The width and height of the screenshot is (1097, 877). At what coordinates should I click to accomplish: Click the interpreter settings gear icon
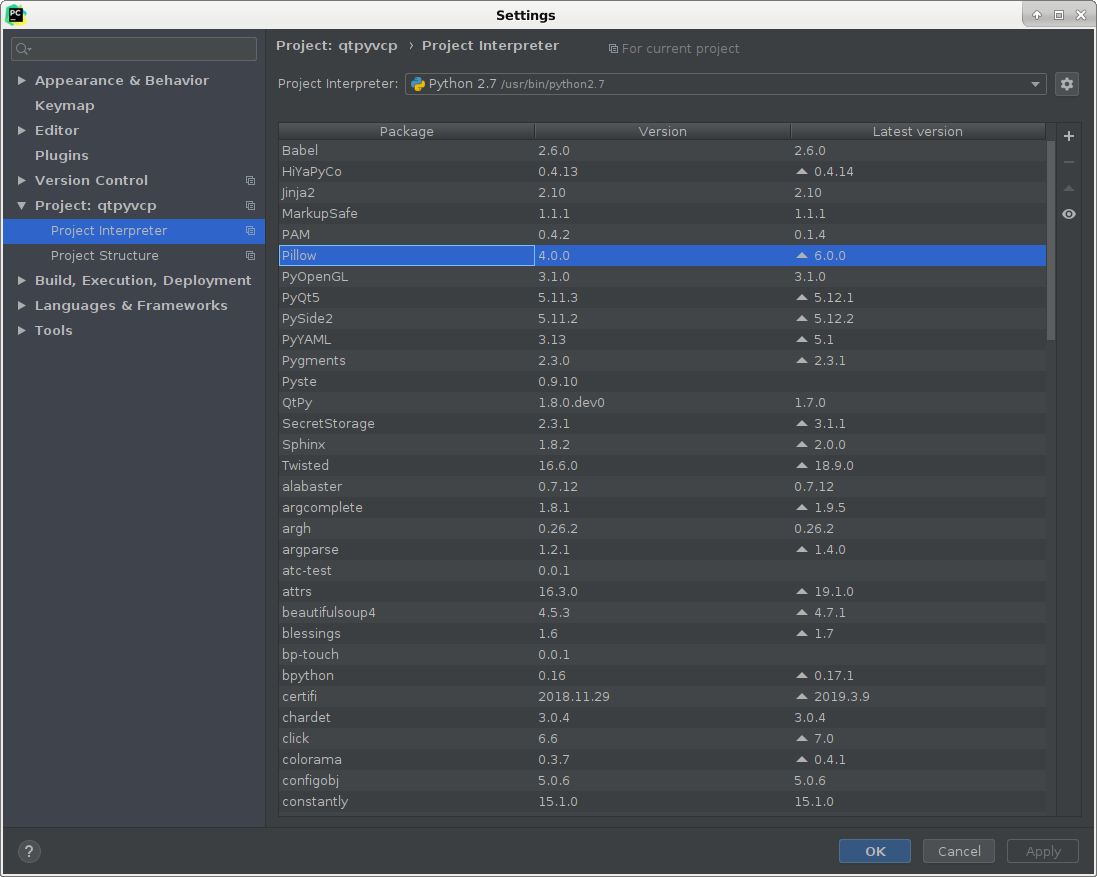(1066, 84)
